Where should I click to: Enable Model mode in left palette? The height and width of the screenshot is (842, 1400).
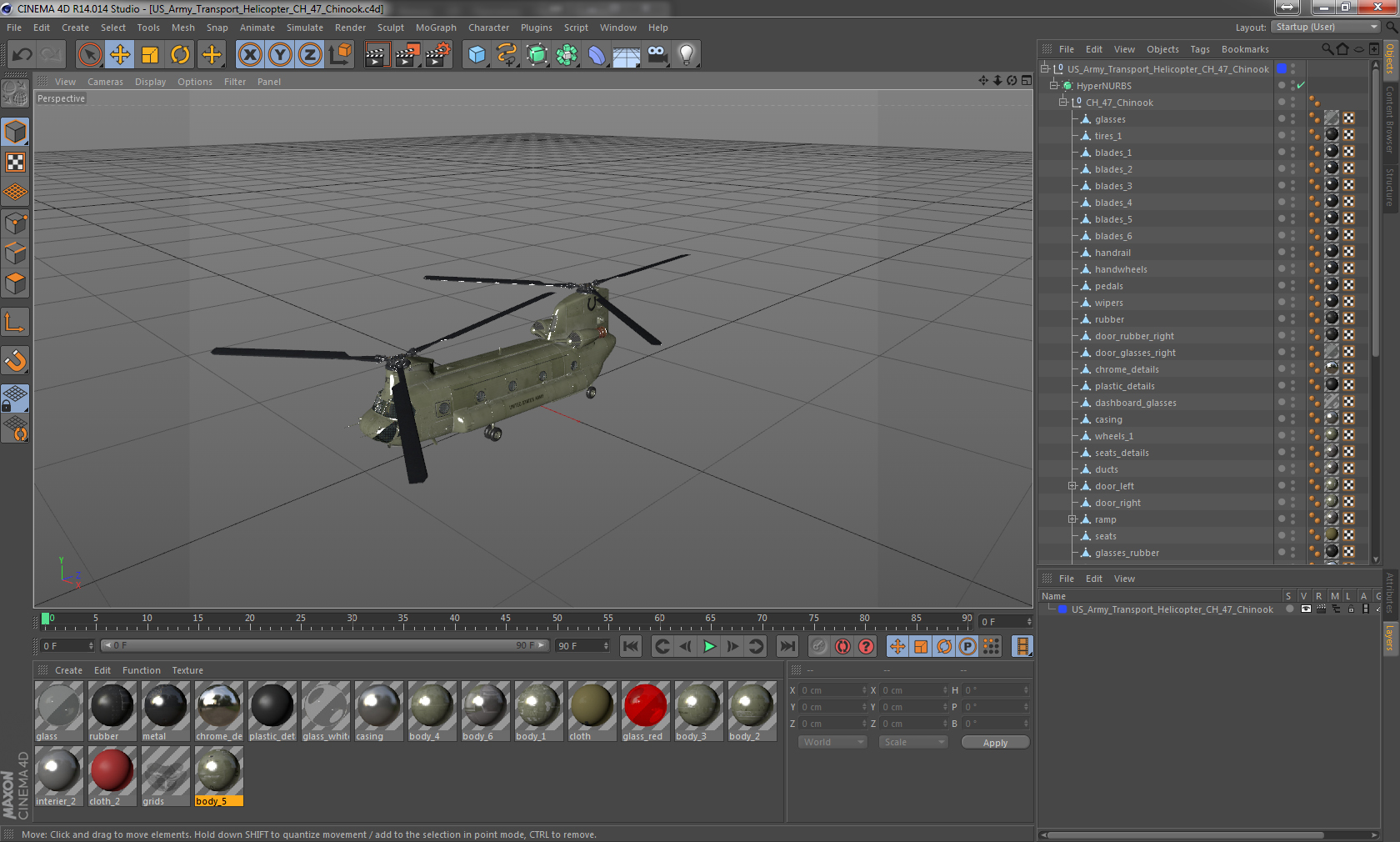pyautogui.click(x=15, y=132)
